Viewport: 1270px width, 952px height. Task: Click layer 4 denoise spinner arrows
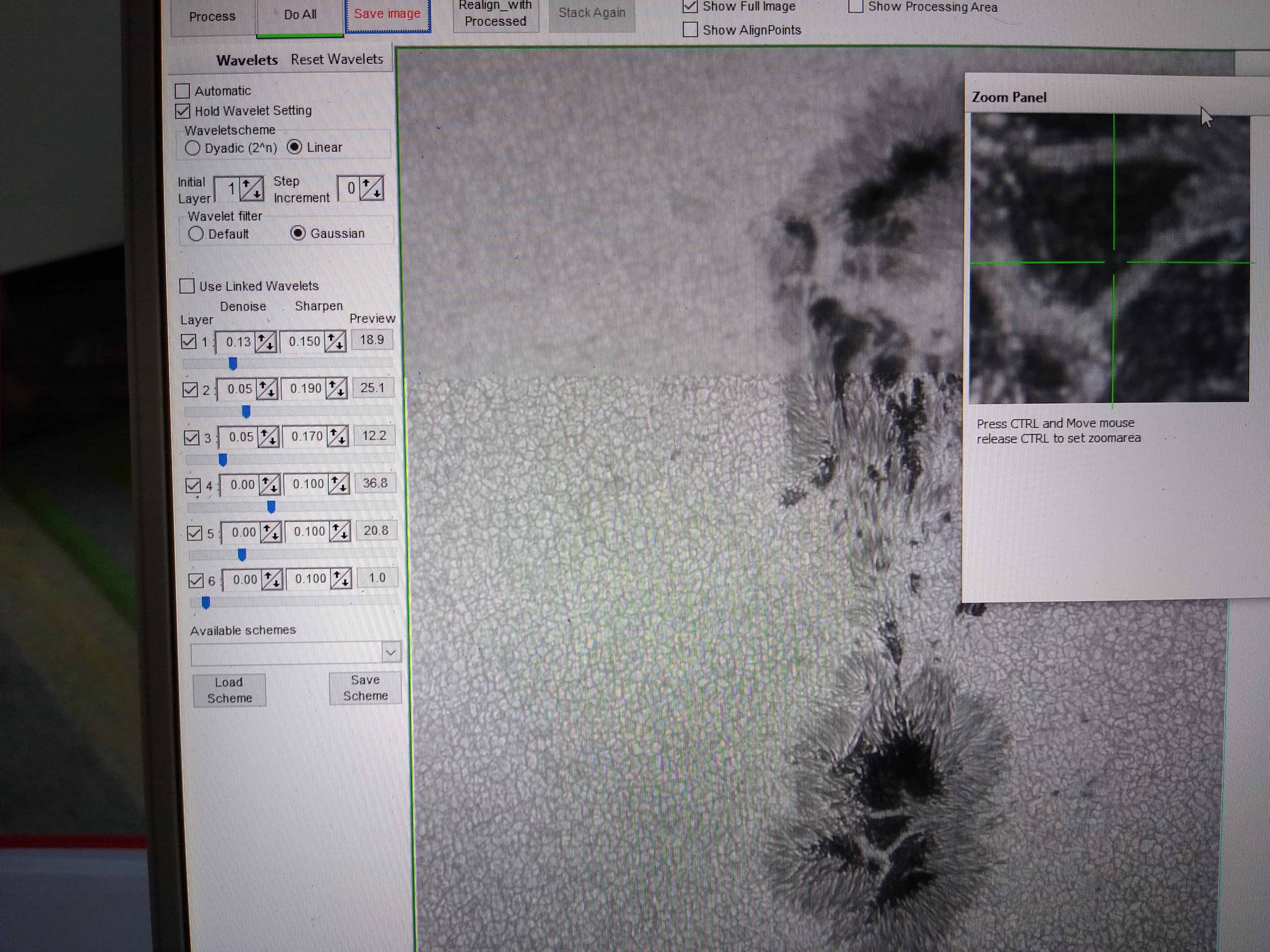click(x=269, y=485)
